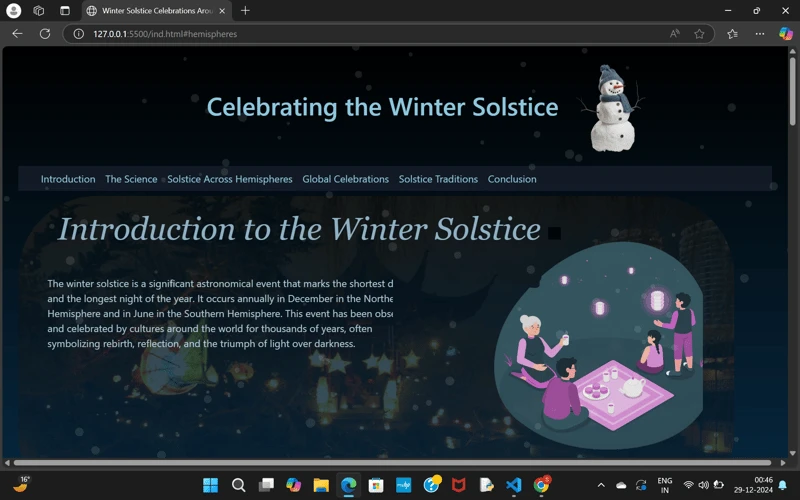Open the Global Celebrations nav link
This screenshot has height=500, width=800.
click(x=345, y=179)
